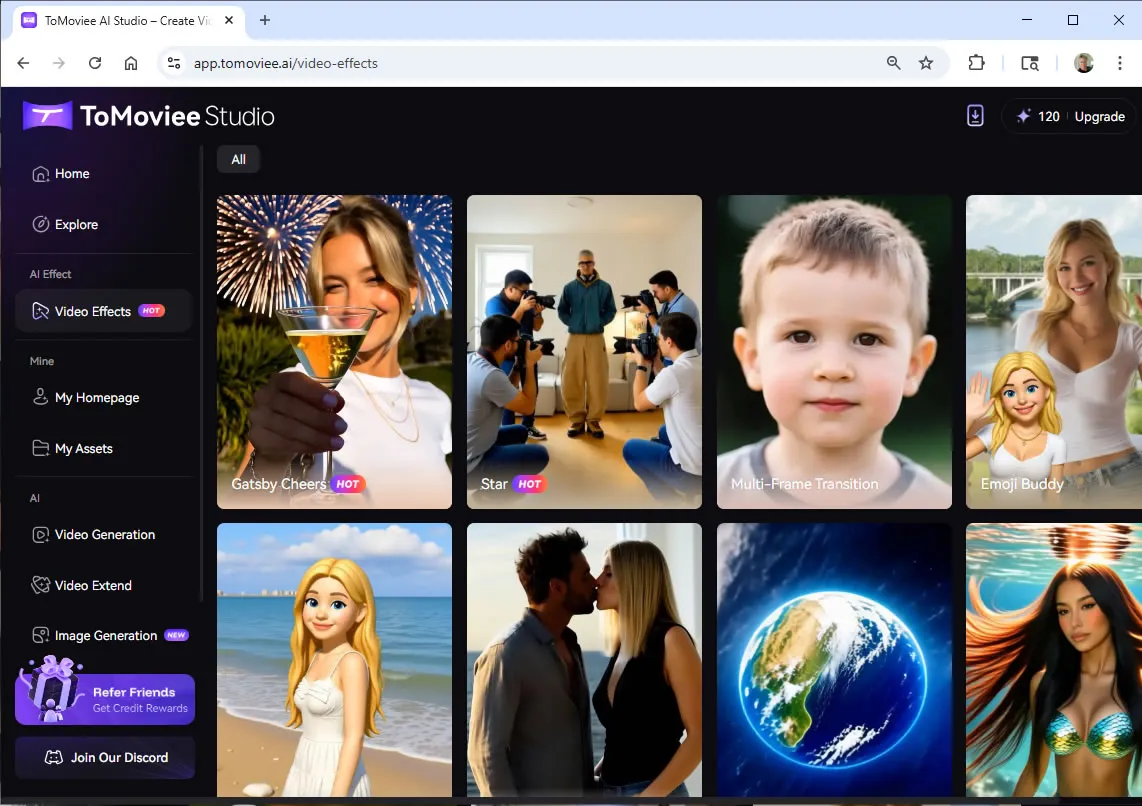Open a new browser tab
This screenshot has height=806, width=1142.
point(264,20)
